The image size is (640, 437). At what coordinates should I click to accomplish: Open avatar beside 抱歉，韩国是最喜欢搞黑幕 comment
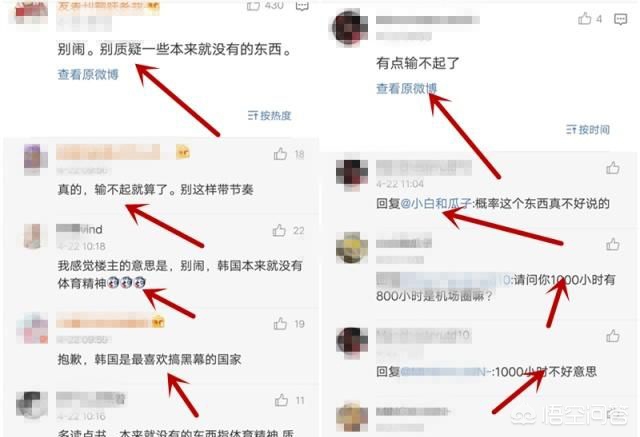pyautogui.click(x=32, y=328)
